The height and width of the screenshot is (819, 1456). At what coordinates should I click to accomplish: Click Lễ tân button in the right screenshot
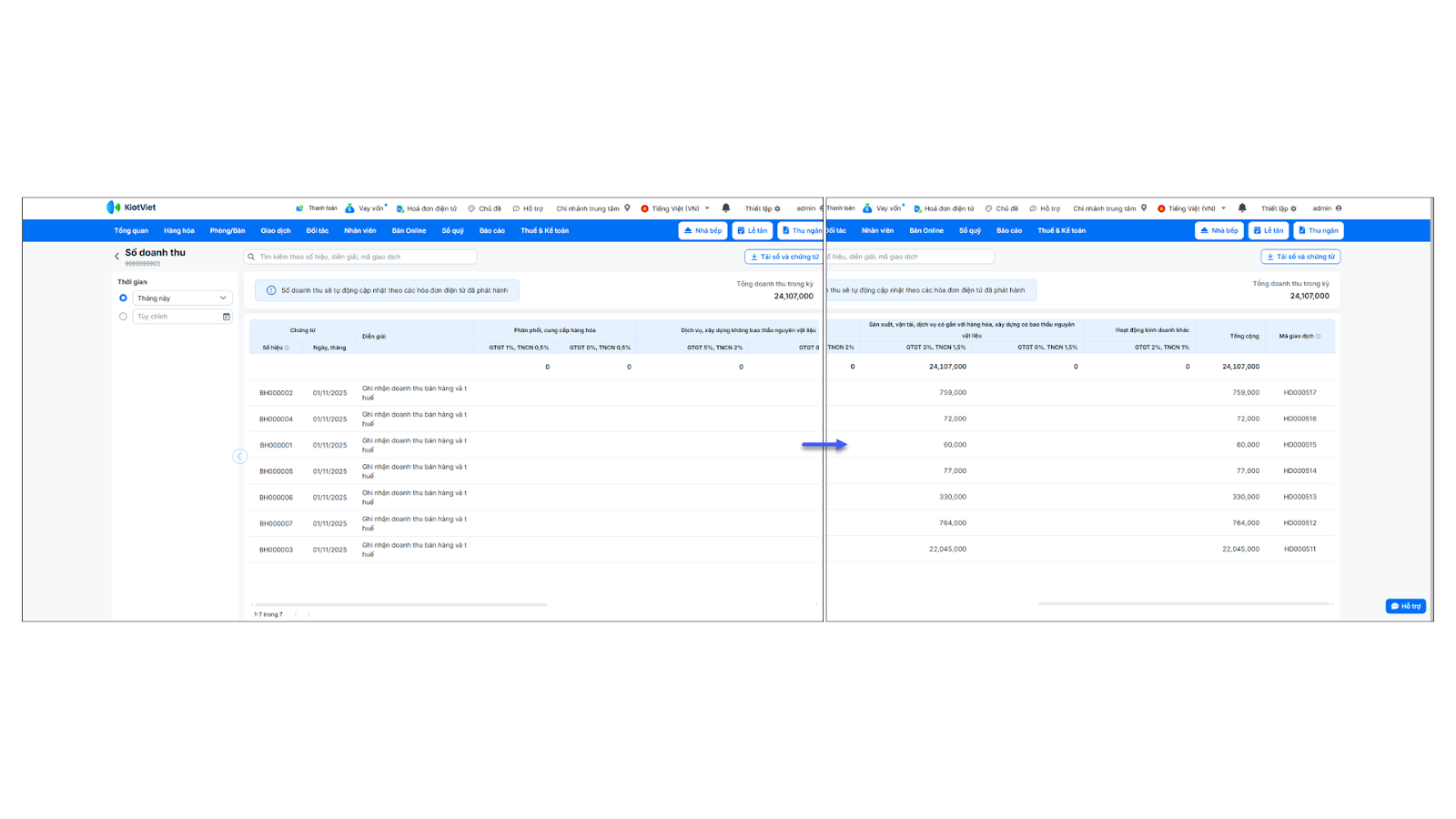tap(1269, 231)
